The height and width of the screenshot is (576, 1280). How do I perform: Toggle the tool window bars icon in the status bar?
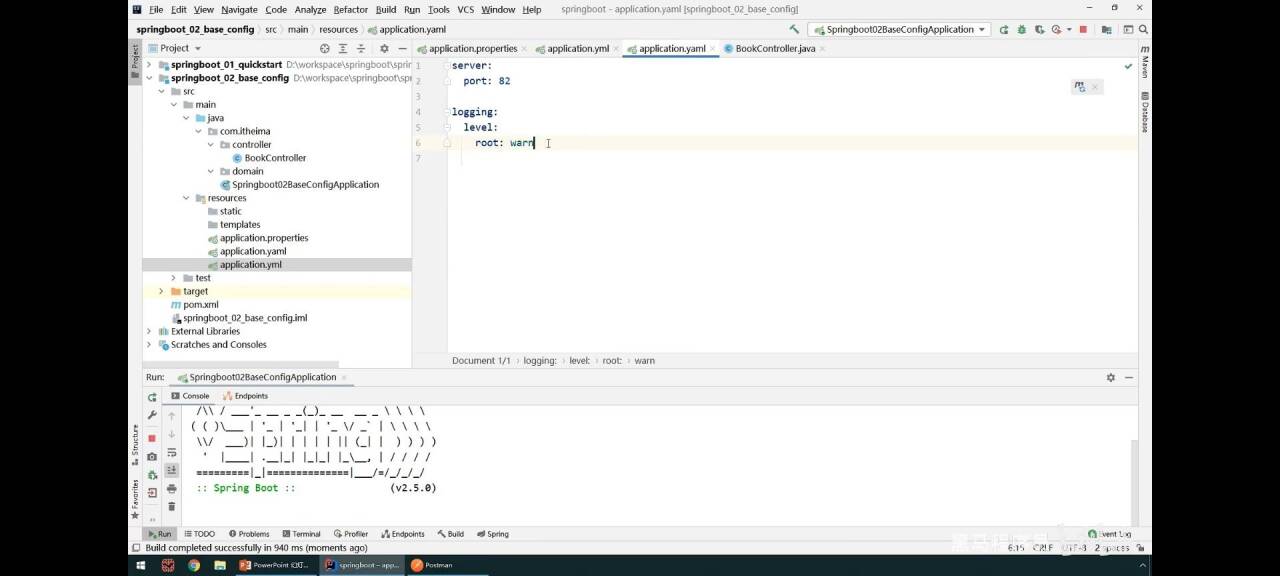click(x=137, y=548)
